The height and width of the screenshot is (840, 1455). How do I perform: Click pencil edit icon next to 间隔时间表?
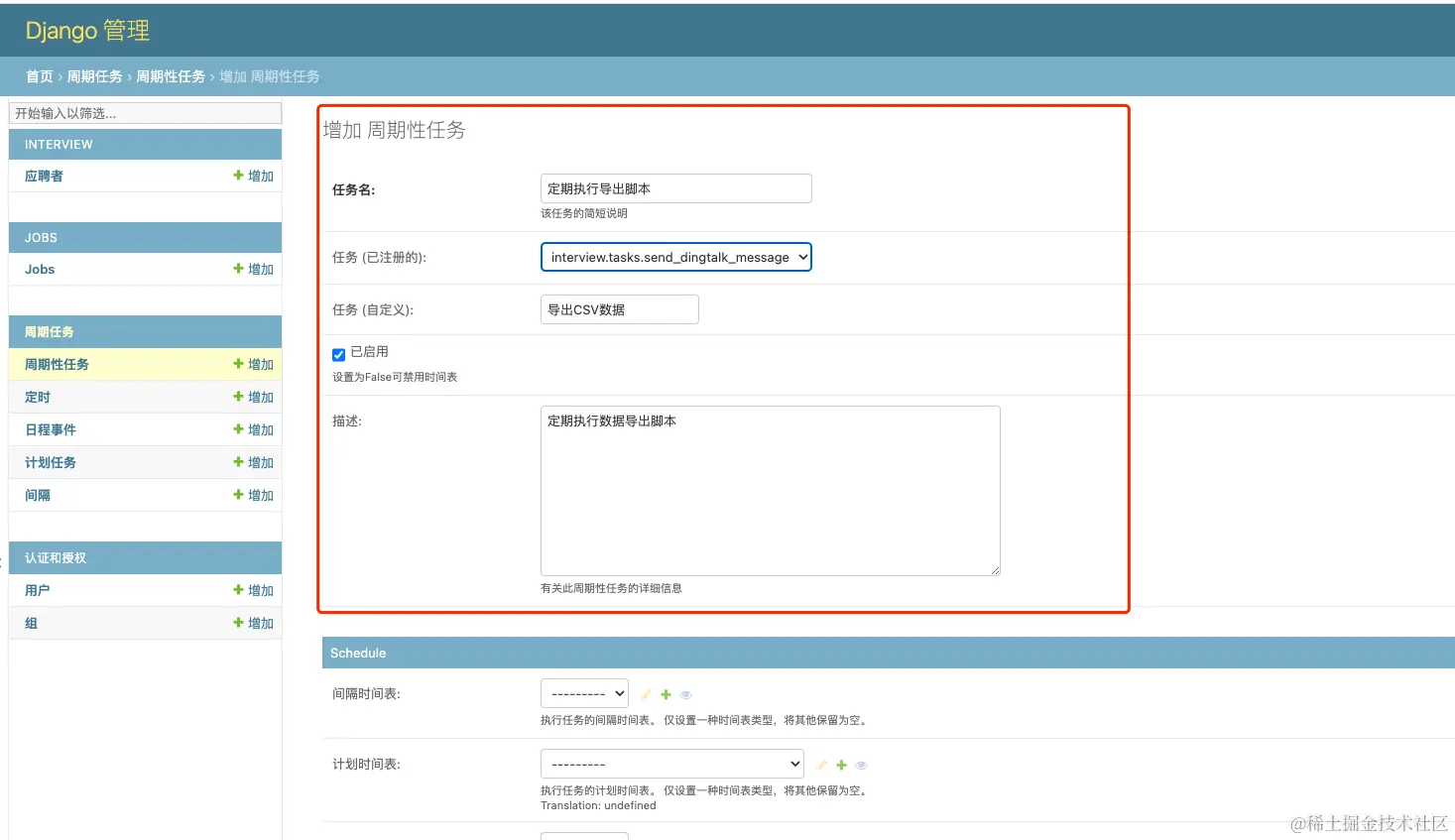click(x=646, y=694)
